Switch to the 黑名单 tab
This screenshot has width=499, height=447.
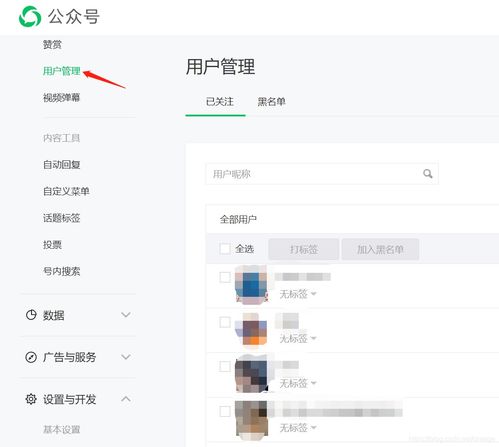click(x=271, y=102)
